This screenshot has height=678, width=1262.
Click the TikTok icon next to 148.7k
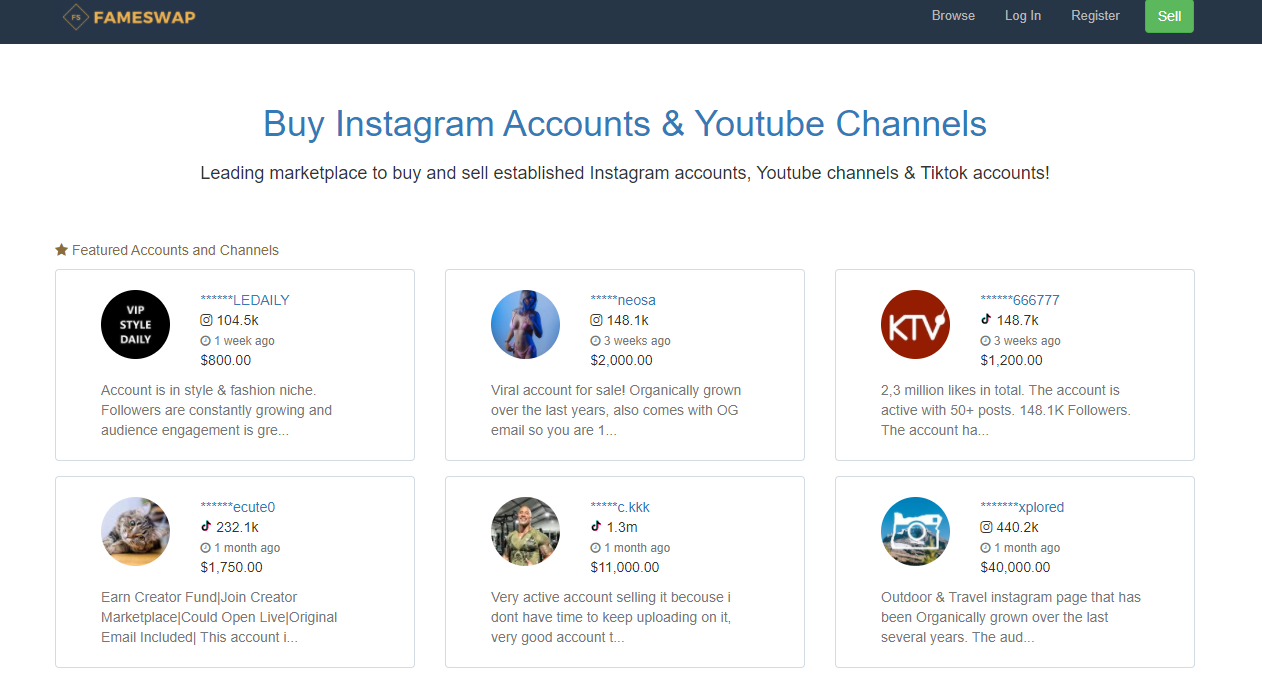986,320
